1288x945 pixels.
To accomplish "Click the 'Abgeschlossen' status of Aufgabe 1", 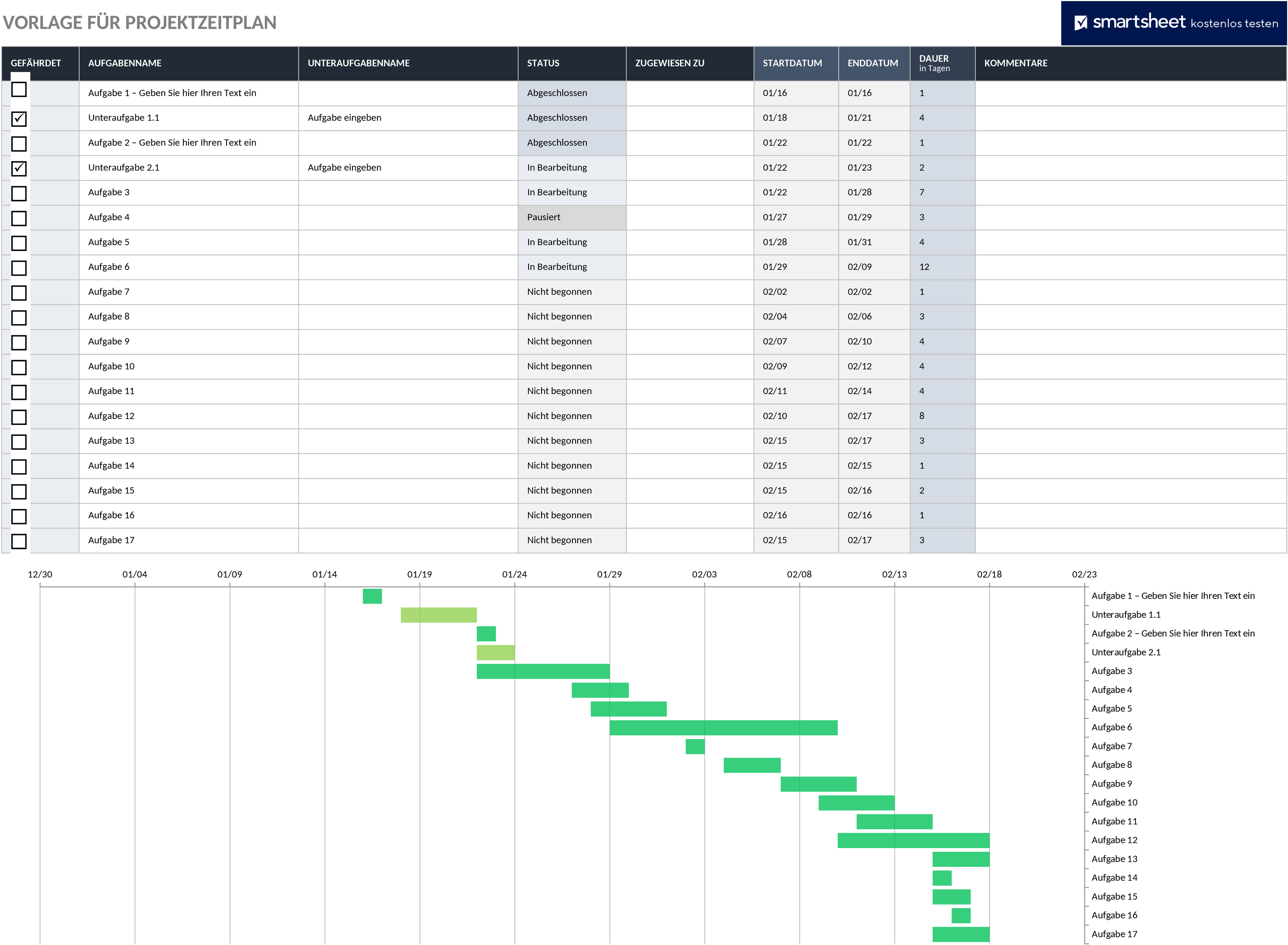I will [572, 93].
